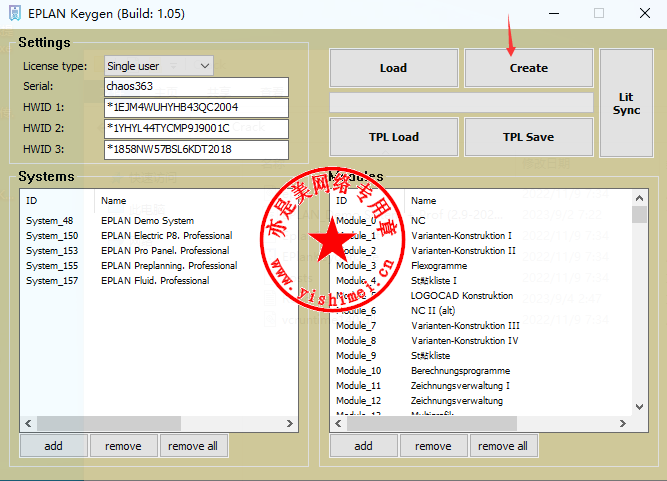This screenshot has width=667, height=481.
Task: Minimize the EPLAN Keygen window
Action: point(554,13)
